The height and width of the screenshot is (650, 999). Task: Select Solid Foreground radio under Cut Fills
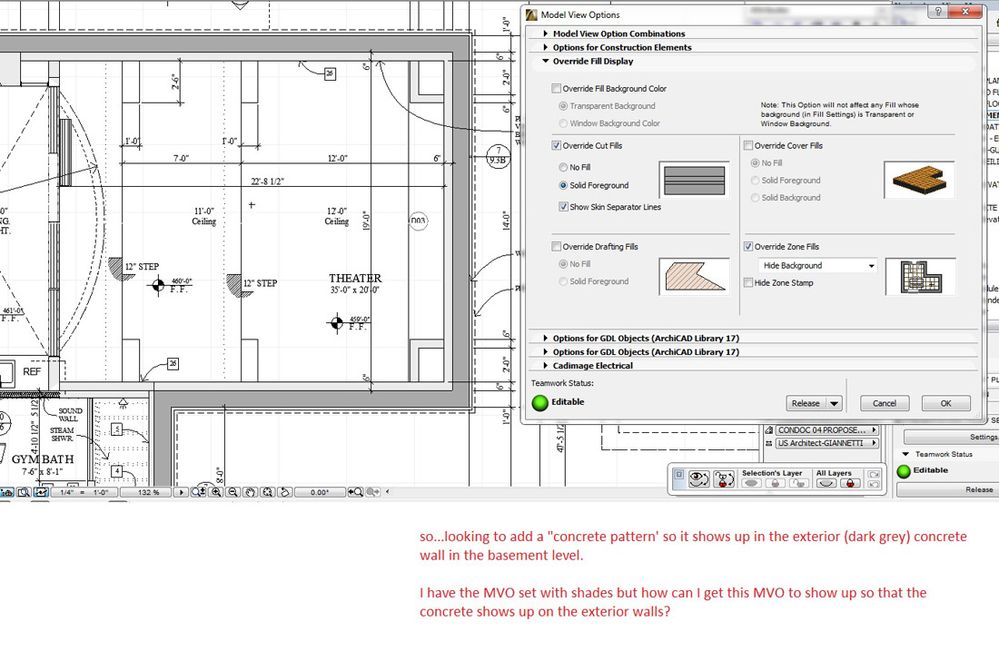click(563, 185)
